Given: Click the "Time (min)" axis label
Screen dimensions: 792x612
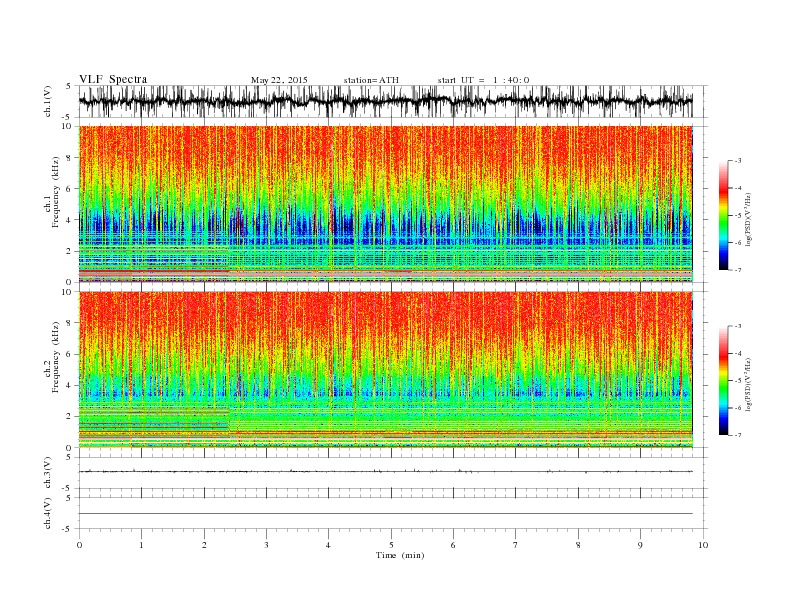Looking at the screenshot, I should (400, 555).
